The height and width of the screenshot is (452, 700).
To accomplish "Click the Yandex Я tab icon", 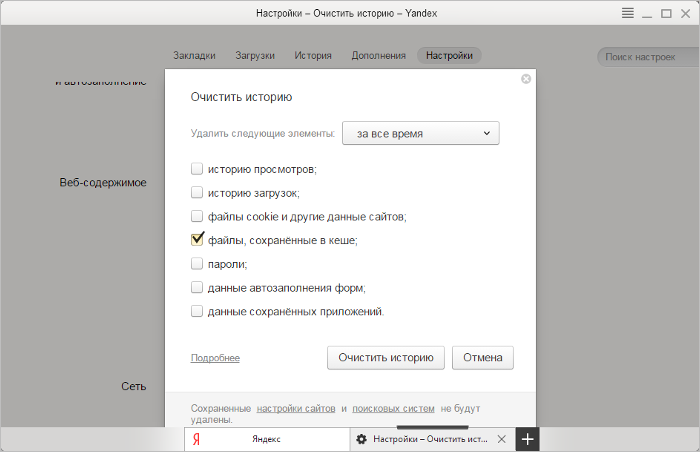I will click(197, 439).
